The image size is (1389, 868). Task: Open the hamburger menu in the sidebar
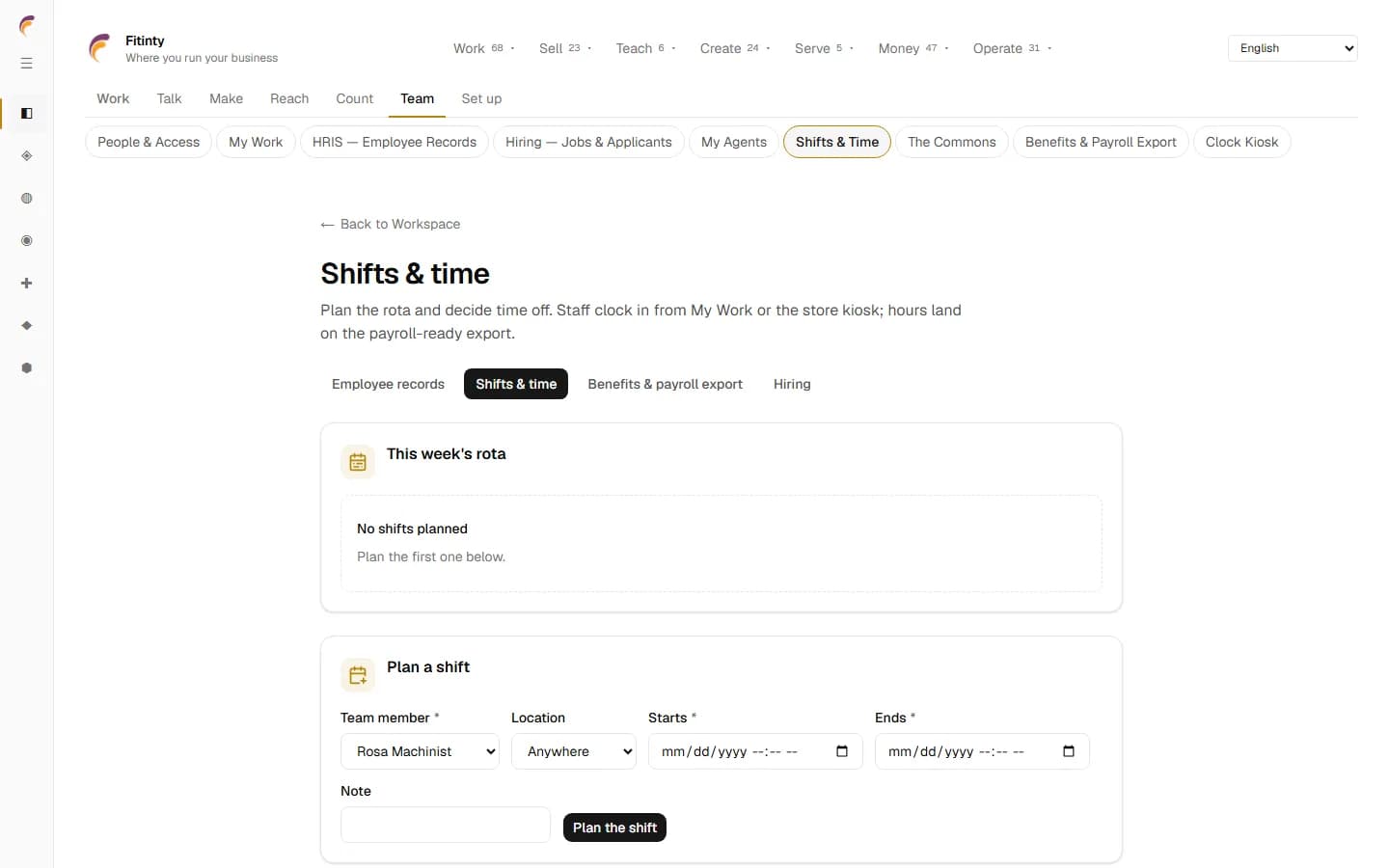tap(27, 64)
